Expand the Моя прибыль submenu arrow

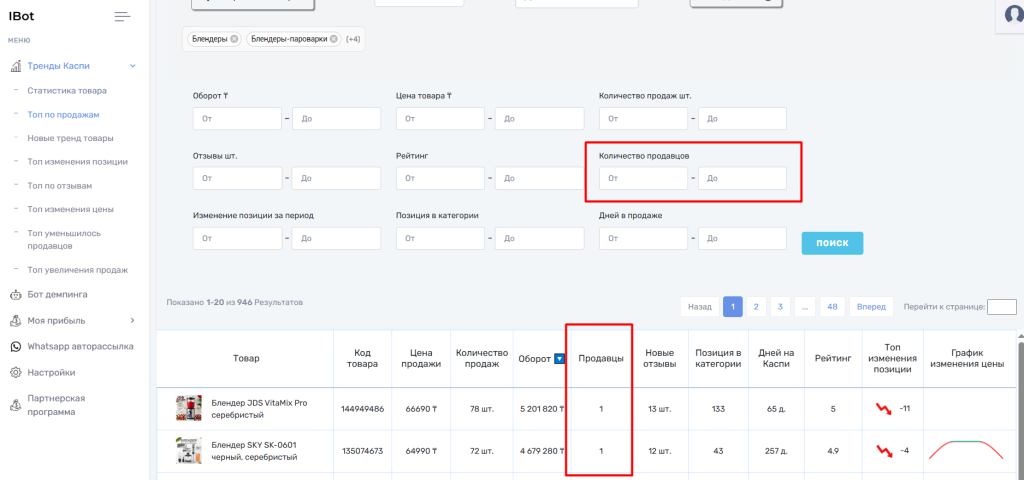tap(132, 321)
